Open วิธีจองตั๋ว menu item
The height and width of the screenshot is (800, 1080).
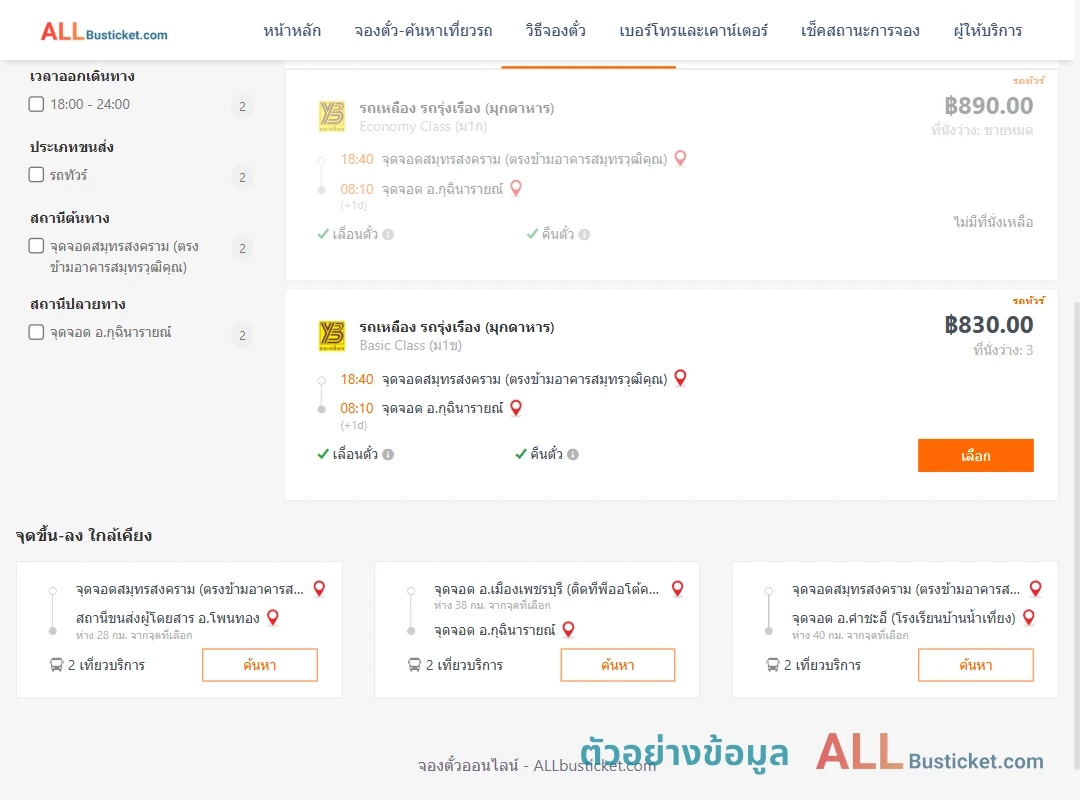coord(555,31)
